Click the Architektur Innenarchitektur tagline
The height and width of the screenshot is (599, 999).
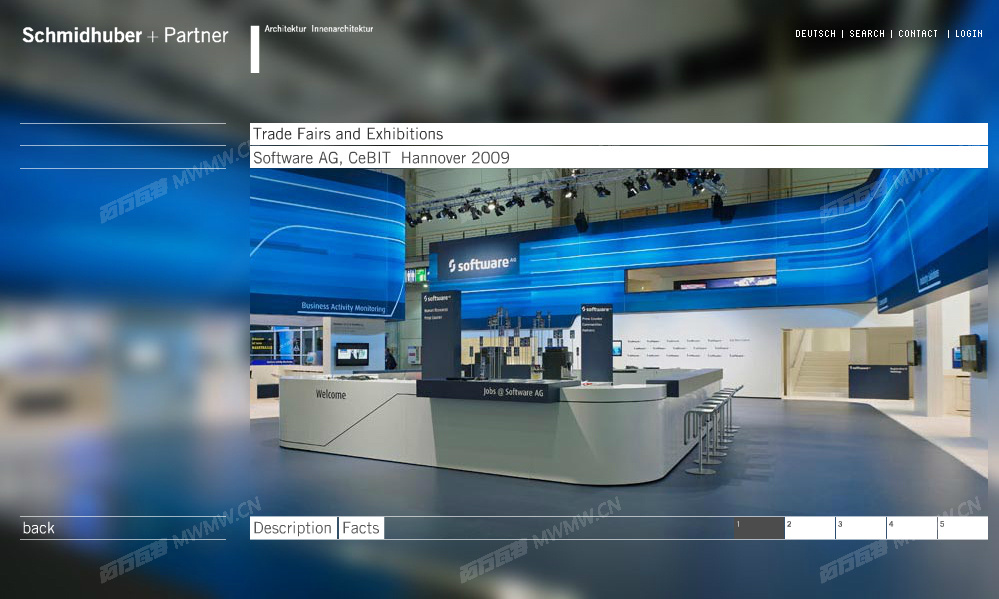pyautogui.click(x=319, y=29)
